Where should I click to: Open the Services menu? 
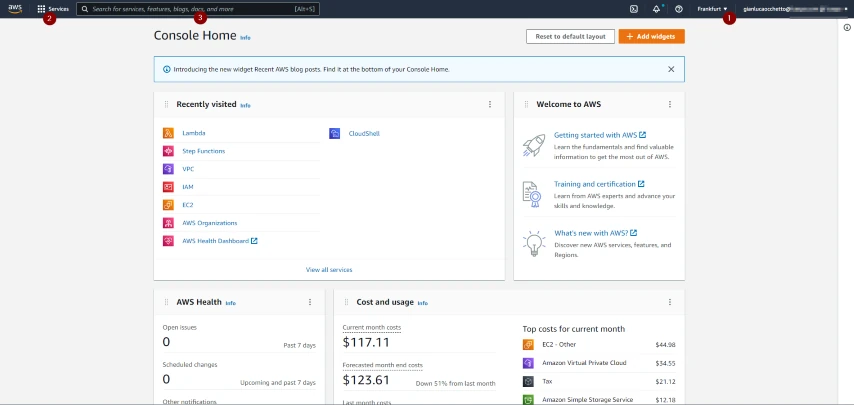tap(53, 9)
